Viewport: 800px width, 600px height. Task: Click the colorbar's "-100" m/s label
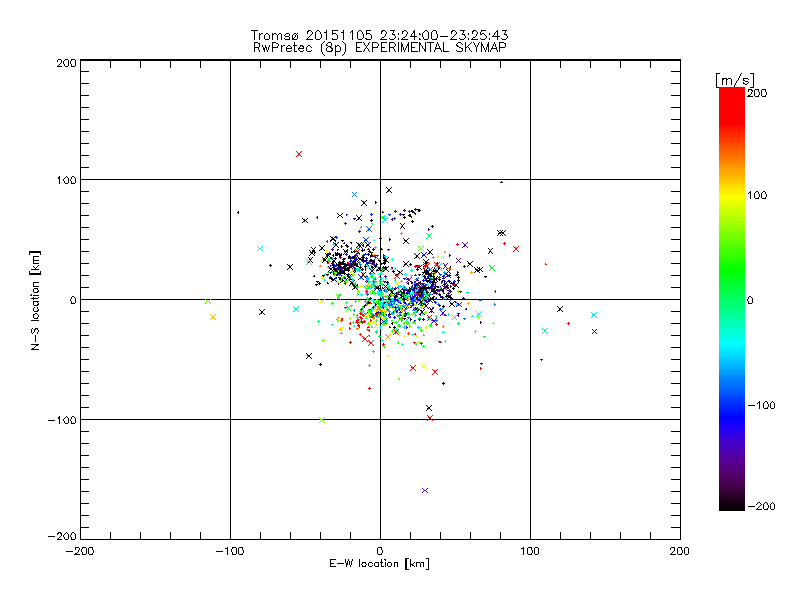click(x=761, y=406)
